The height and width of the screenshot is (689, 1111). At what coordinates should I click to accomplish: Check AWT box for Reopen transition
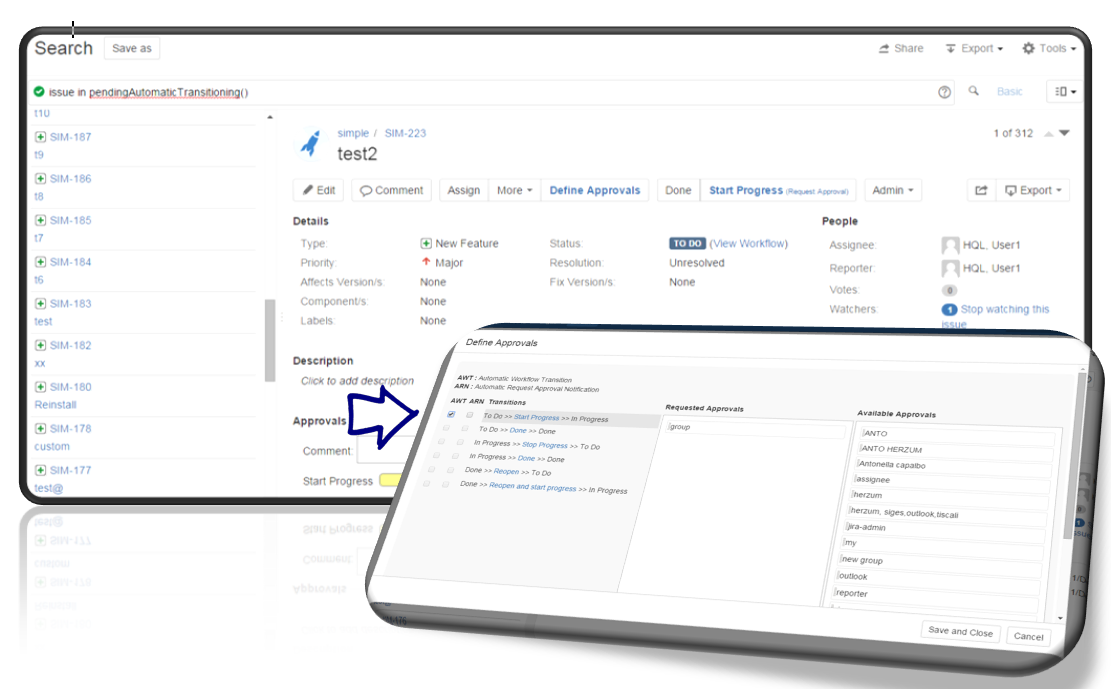(433, 469)
